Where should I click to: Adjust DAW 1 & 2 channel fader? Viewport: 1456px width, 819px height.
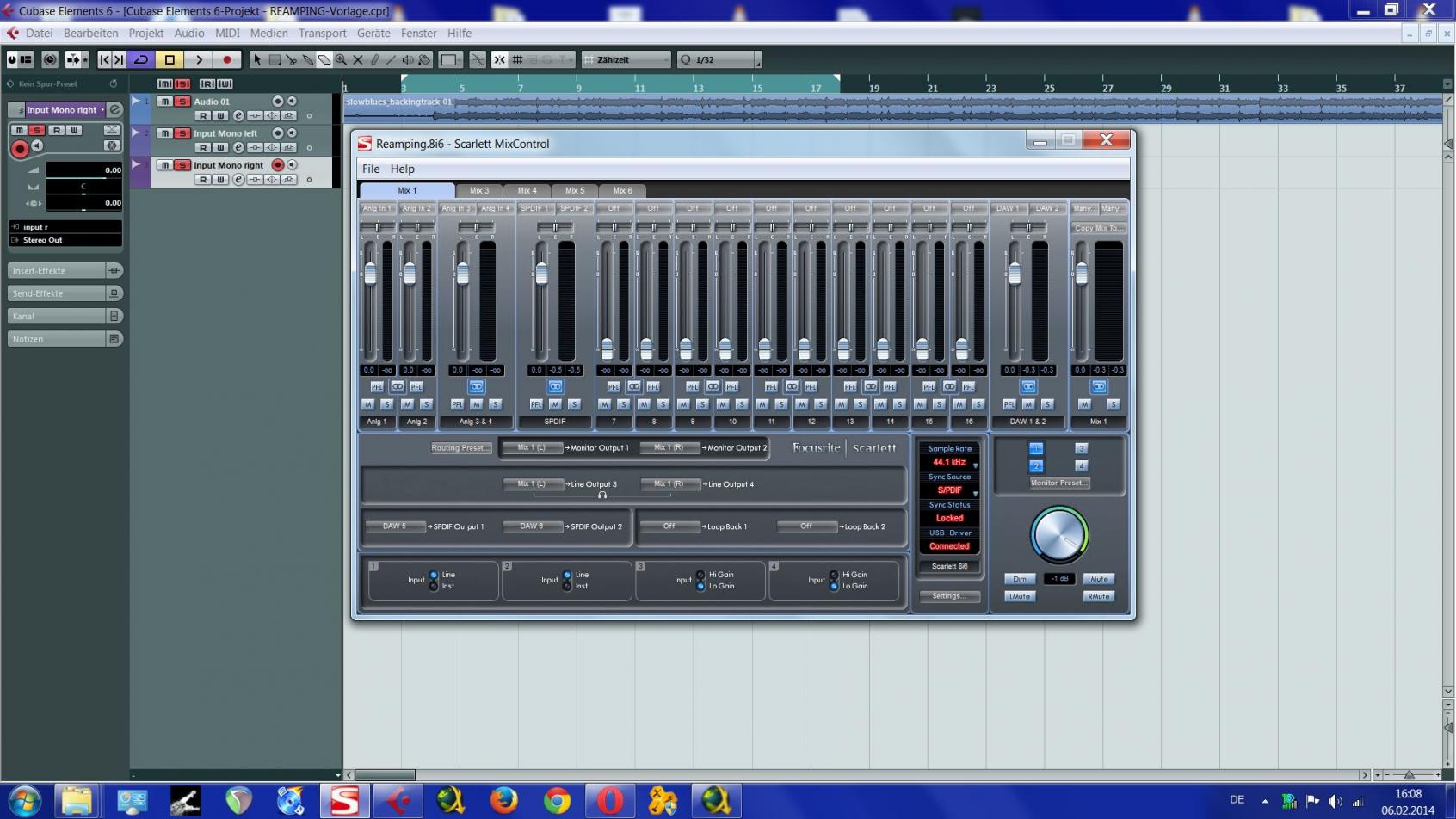pyautogui.click(x=1015, y=274)
